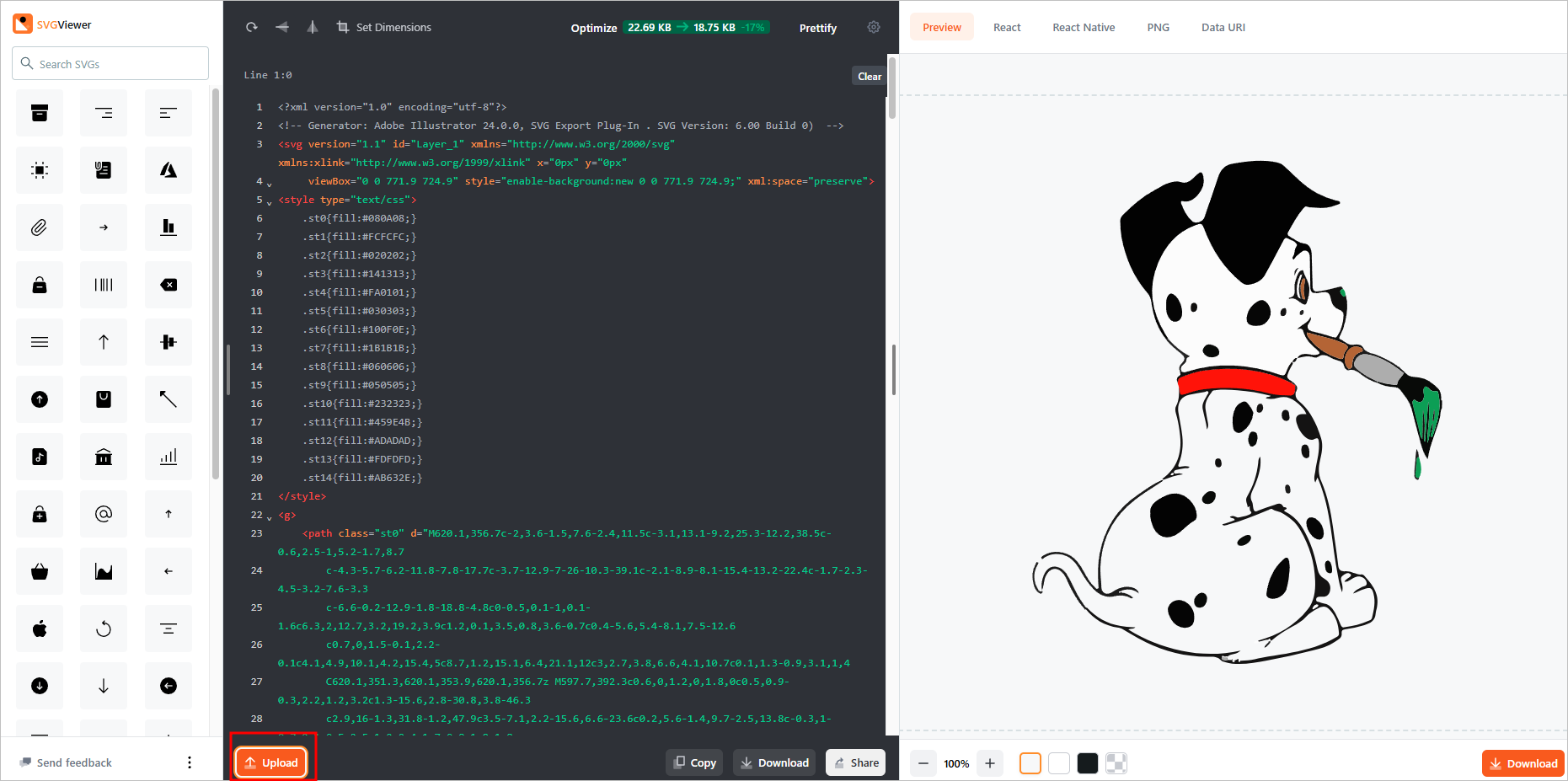This screenshot has height=781, width=1568.
Task: Pick the backspace delete icon
Action: (169, 285)
